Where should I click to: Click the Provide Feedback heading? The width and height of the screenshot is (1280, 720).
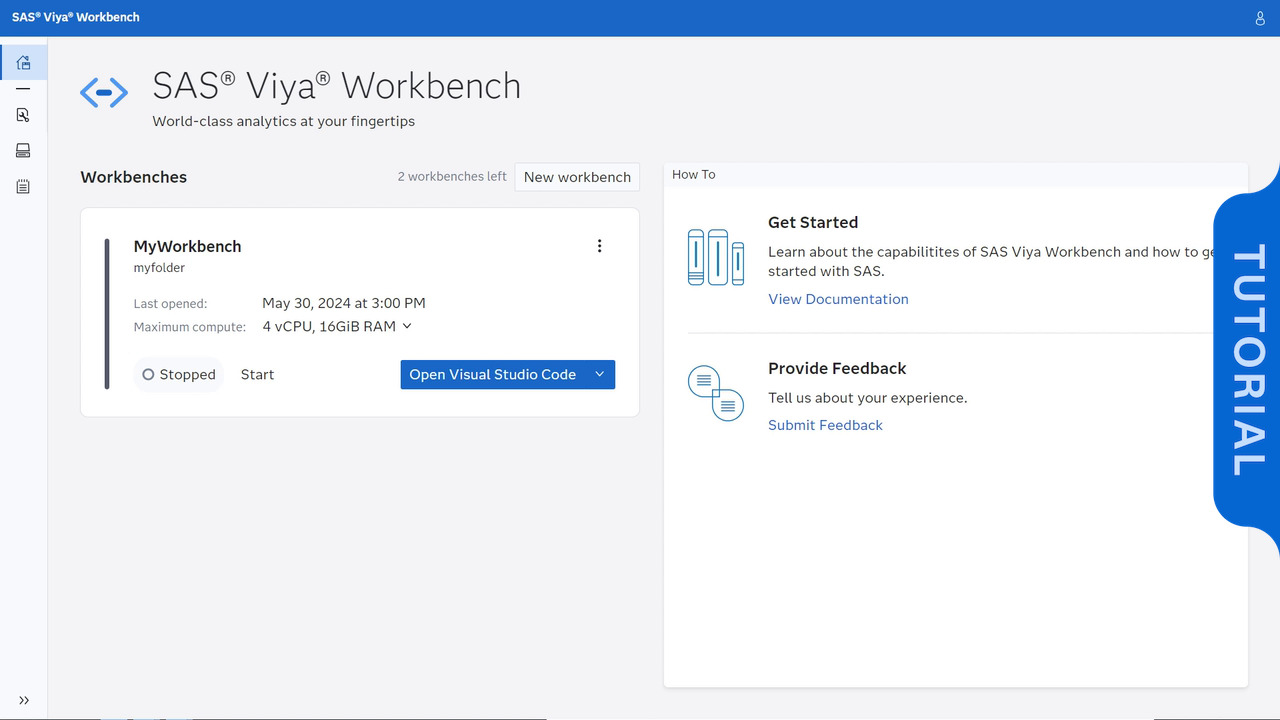(x=837, y=368)
